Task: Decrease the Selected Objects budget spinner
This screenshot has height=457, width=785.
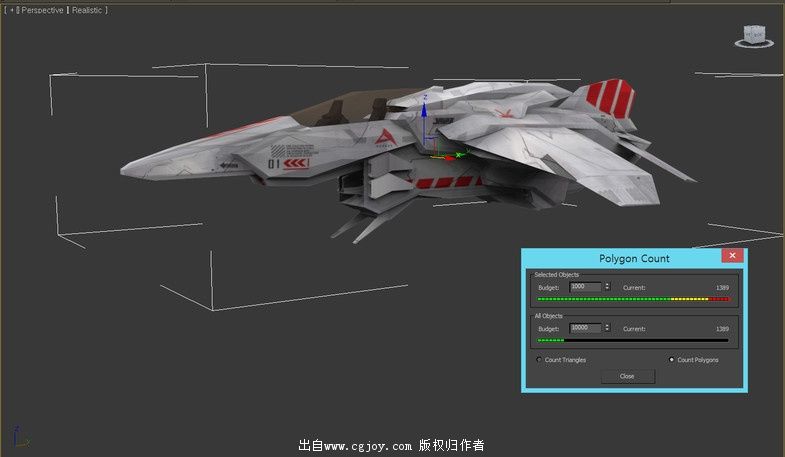Action: click(x=607, y=290)
